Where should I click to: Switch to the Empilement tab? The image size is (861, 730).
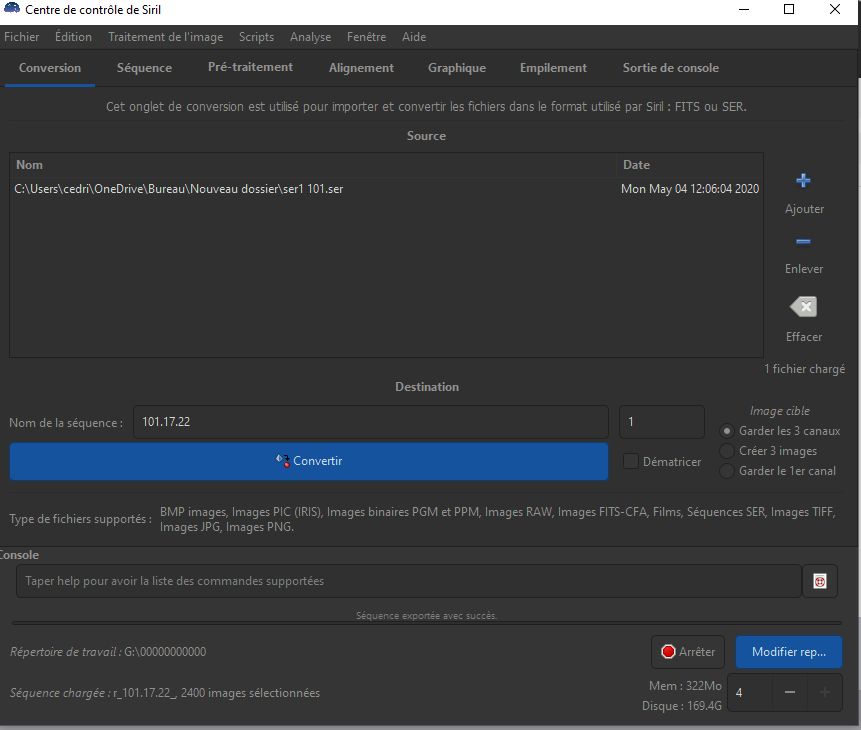pyautogui.click(x=553, y=68)
